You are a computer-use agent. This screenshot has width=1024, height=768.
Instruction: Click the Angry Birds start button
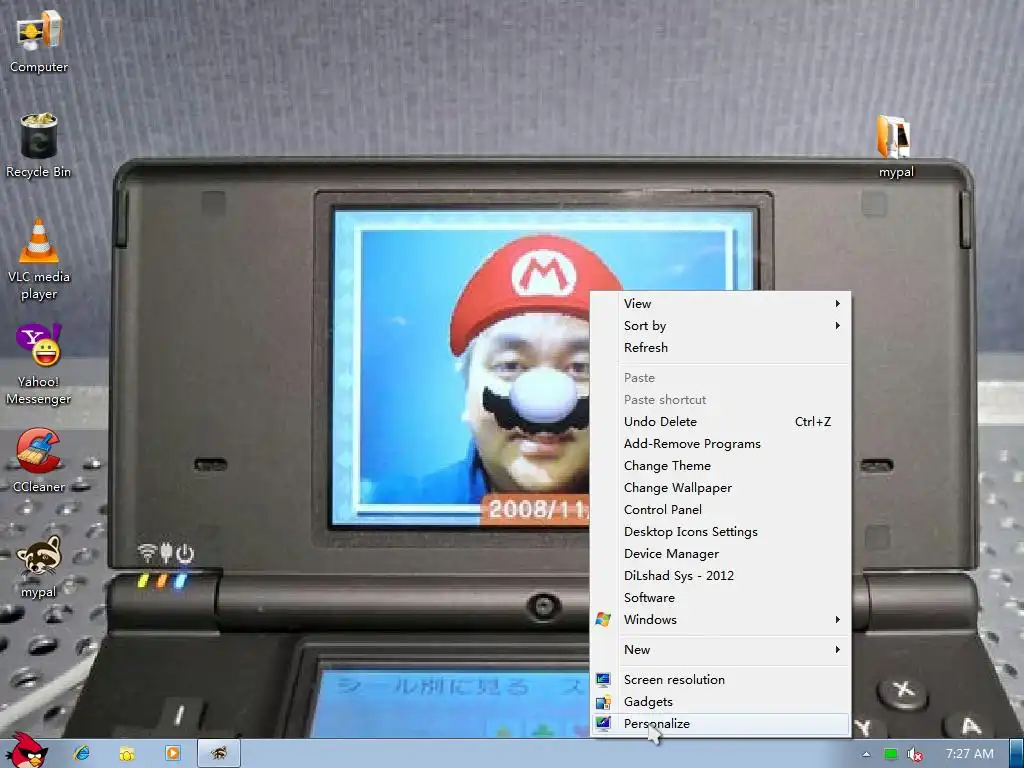coord(26,752)
